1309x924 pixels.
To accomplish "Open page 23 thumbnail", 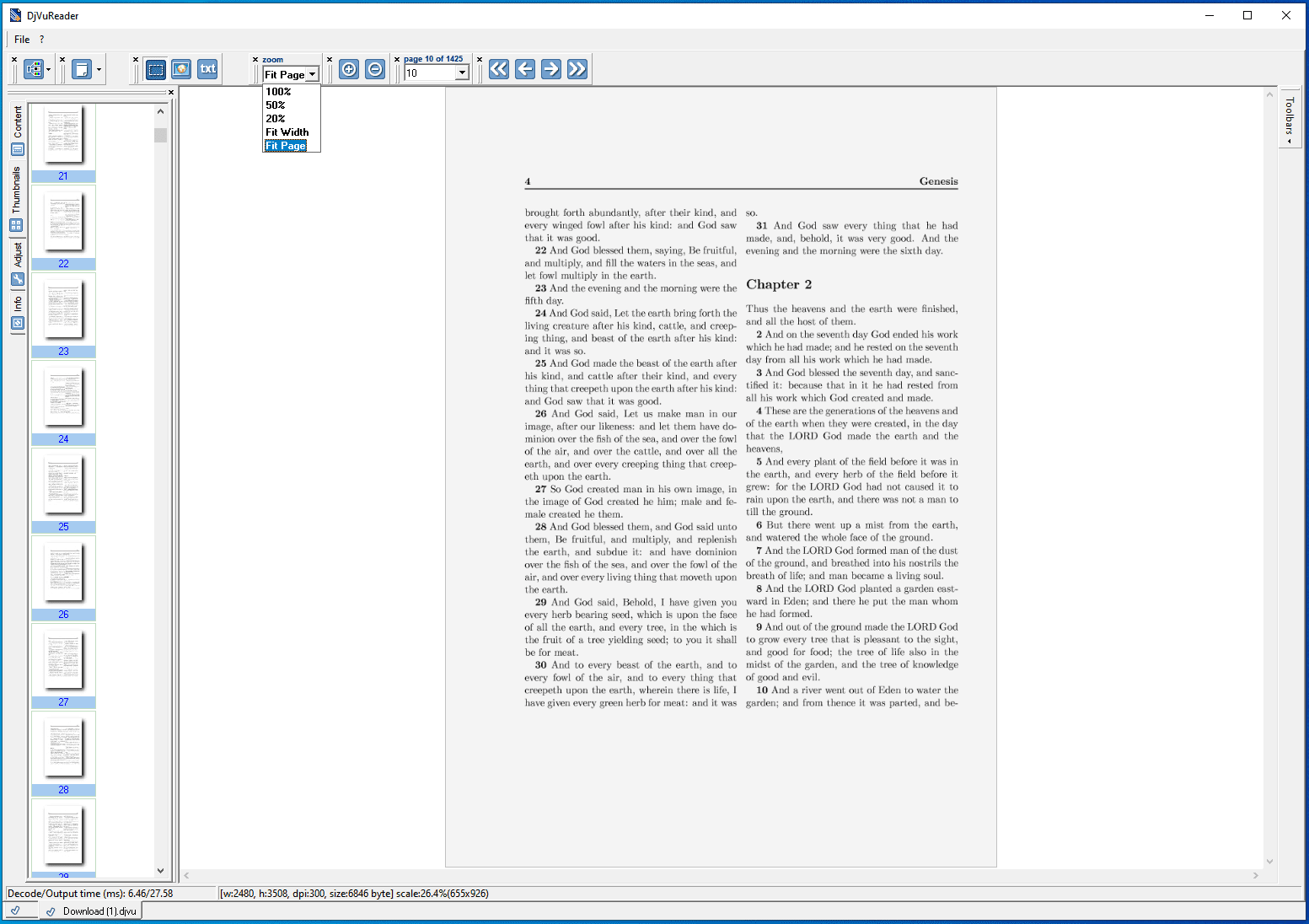I will coord(63,317).
